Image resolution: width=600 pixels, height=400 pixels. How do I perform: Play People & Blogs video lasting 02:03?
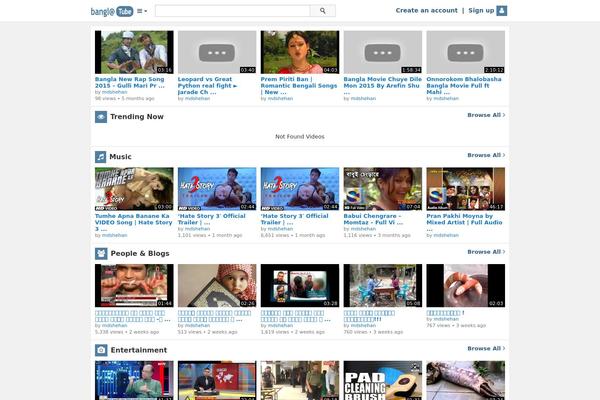click(x=466, y=286)
